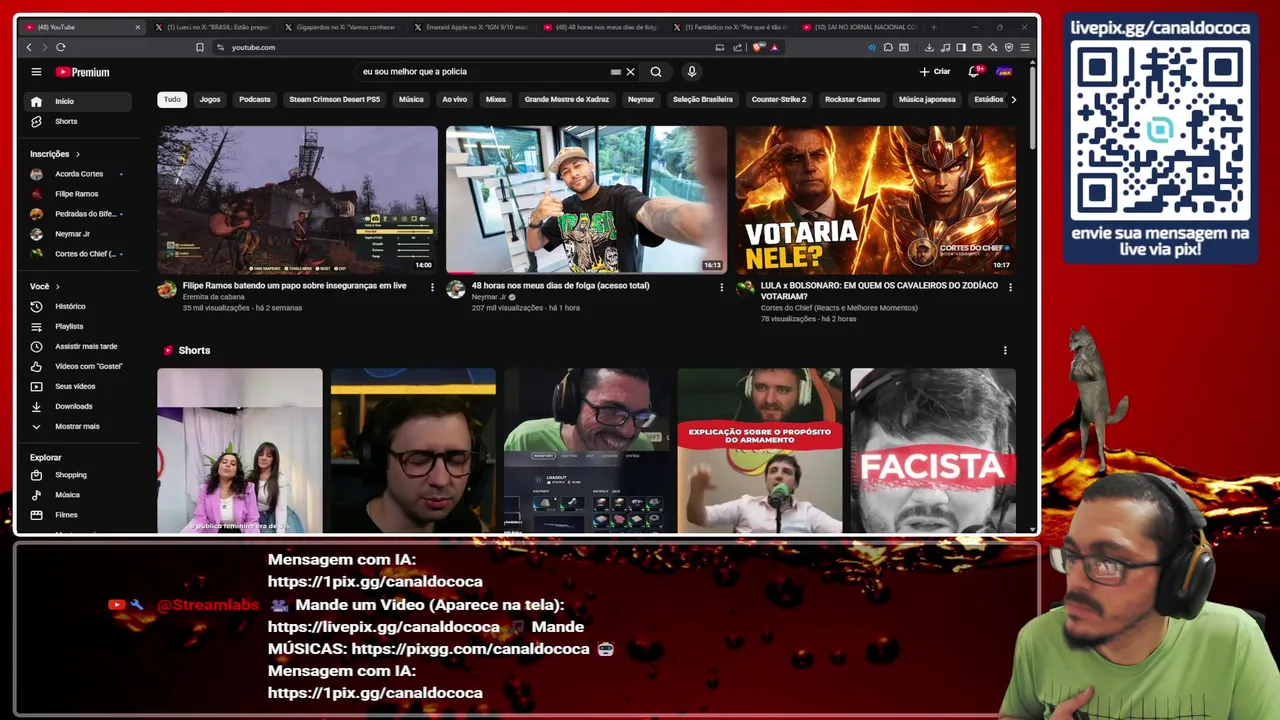Open the Filipe Ramos subscription
This screenshot has width=1280, height=720.
[78, 194]
